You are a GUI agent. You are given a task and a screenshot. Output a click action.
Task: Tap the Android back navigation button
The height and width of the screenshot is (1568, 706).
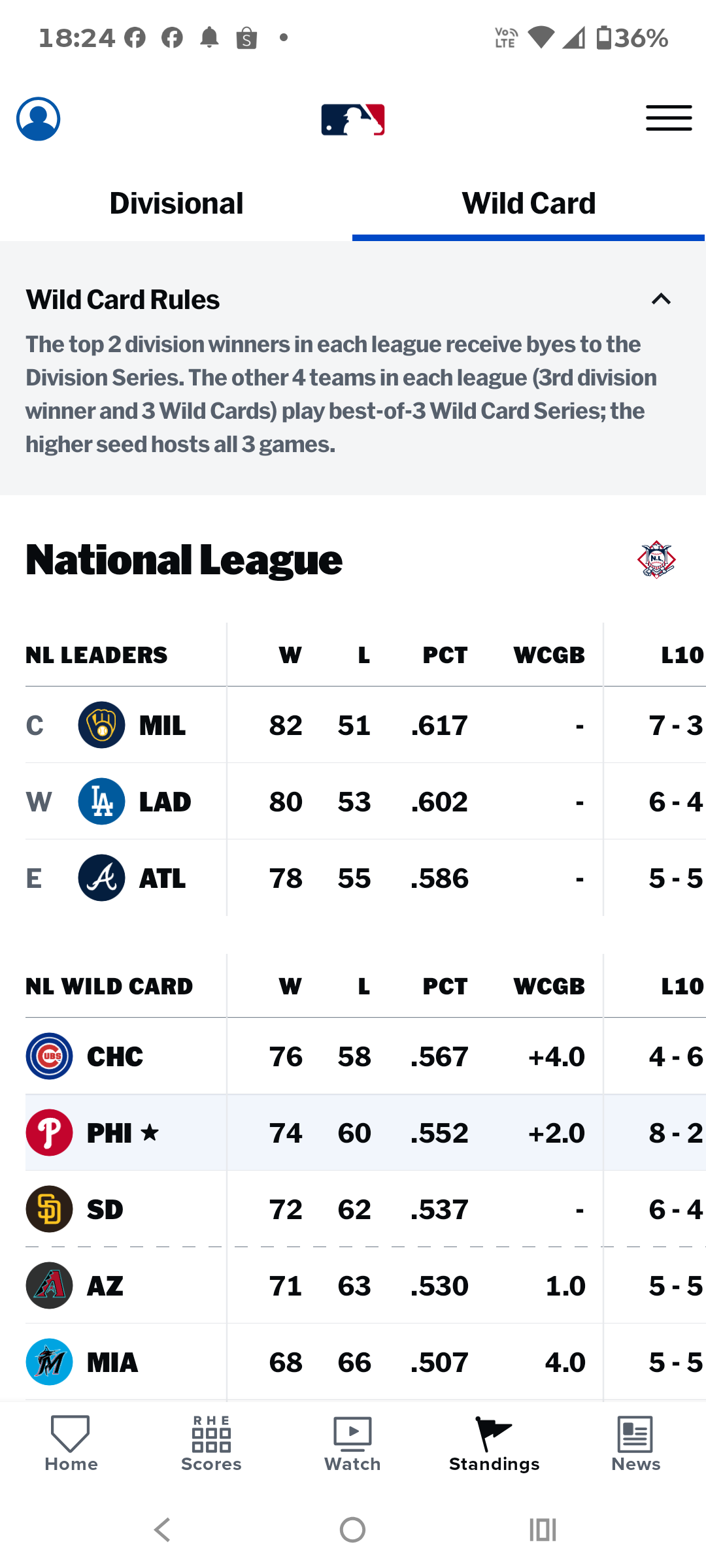pos(162,1529)
